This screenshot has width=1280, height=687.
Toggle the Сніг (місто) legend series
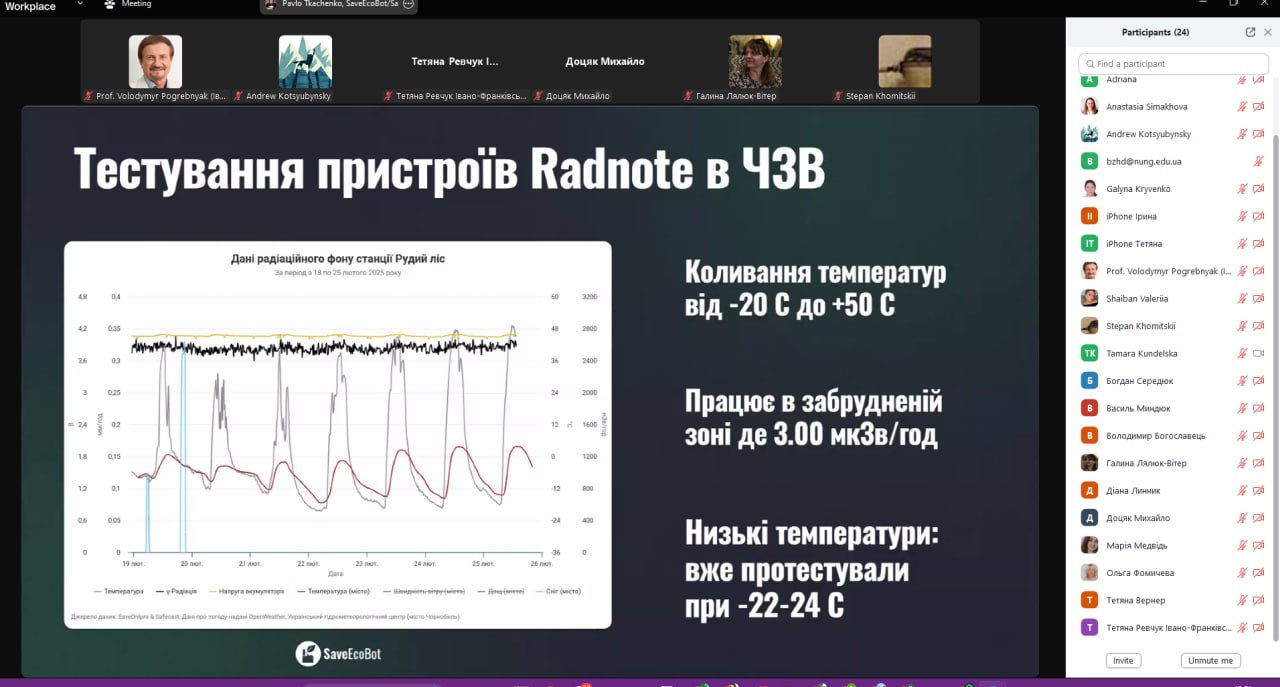click(x=558, y=591)
